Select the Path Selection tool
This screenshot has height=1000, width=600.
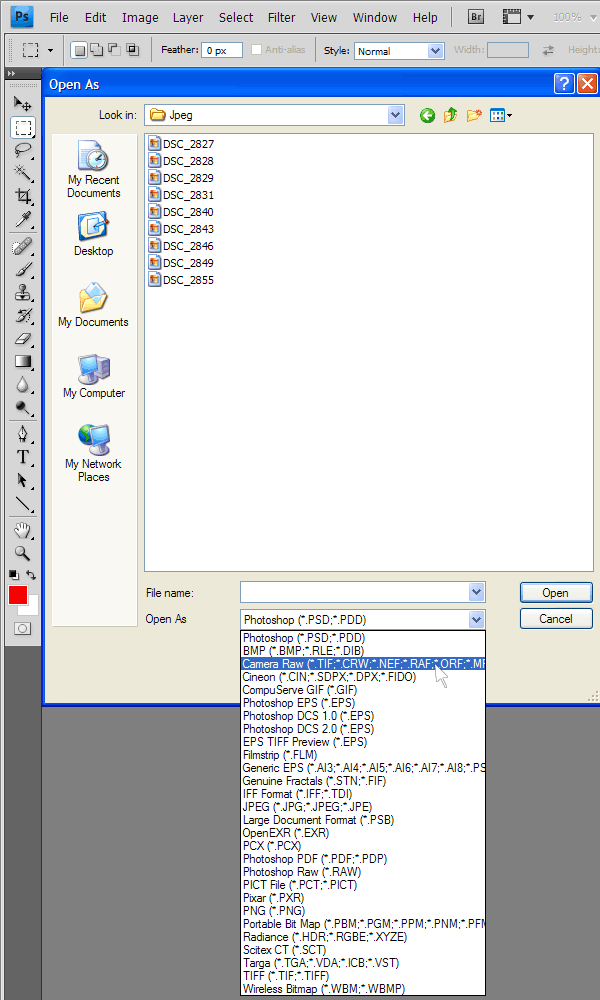23,480
